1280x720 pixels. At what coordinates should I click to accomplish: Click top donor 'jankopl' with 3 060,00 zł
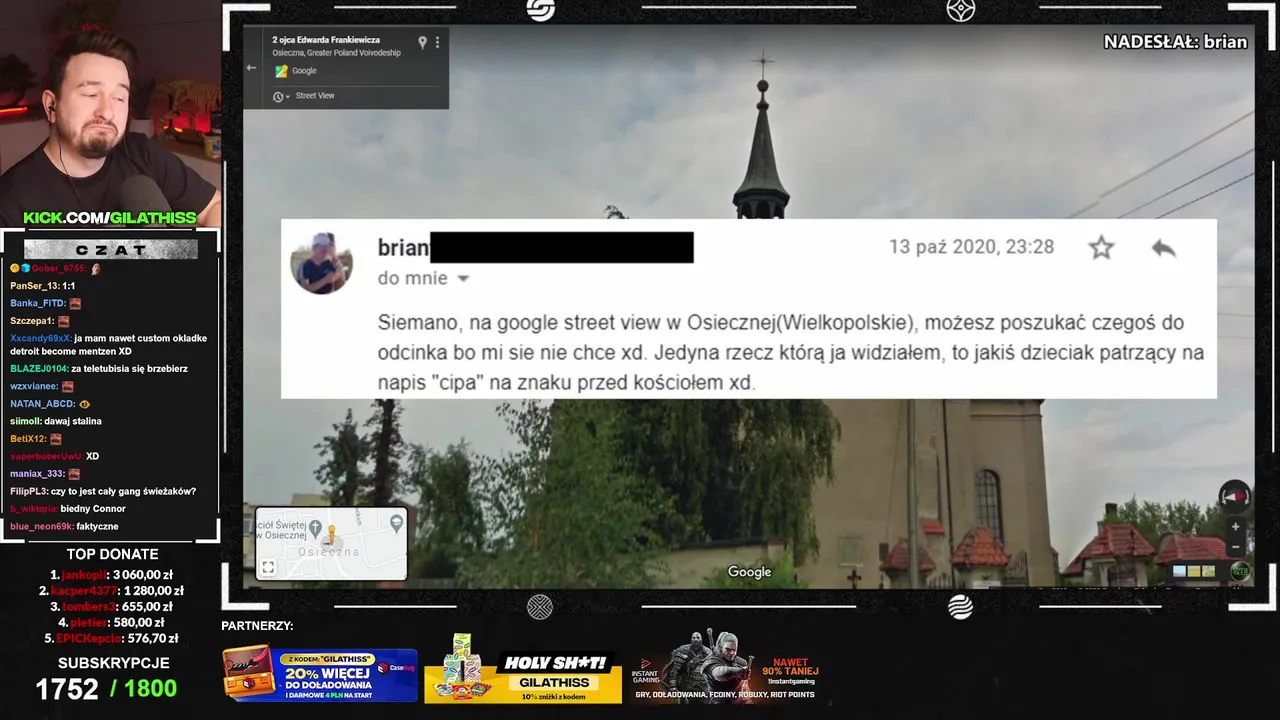111,575
